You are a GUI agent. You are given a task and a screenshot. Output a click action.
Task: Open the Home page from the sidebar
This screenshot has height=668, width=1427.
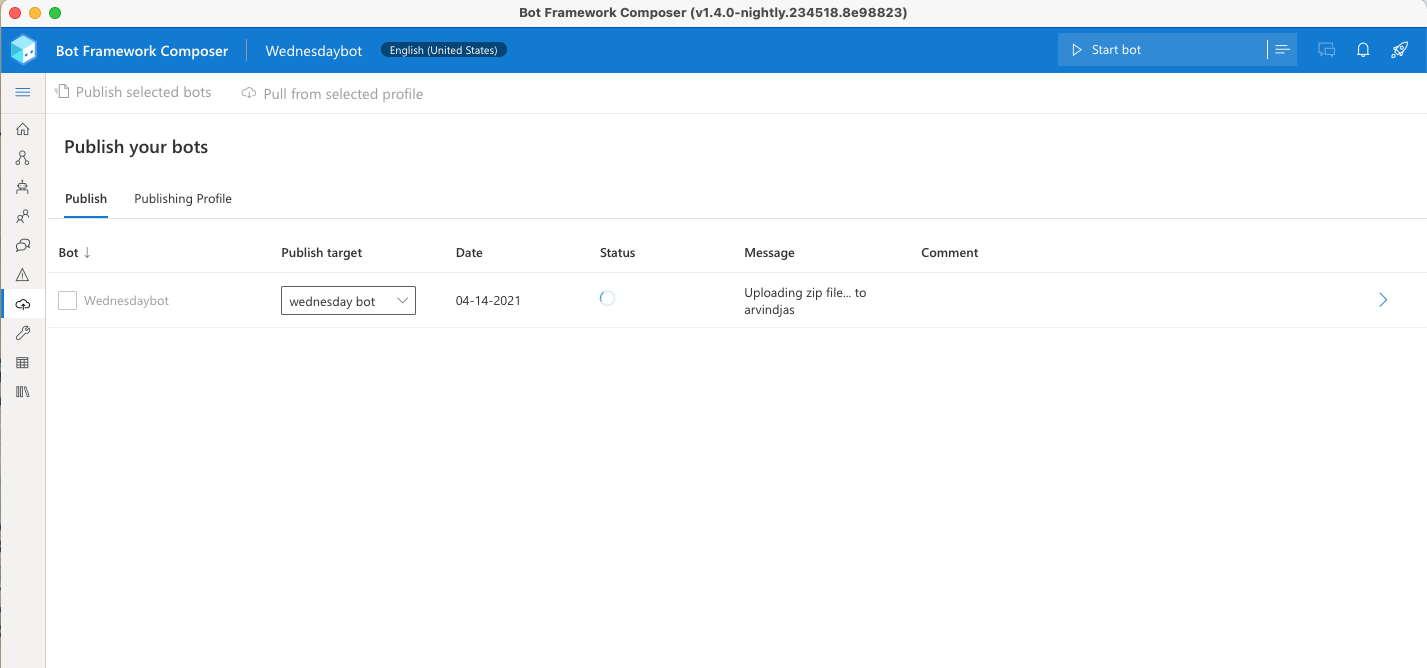coord(22,129)
